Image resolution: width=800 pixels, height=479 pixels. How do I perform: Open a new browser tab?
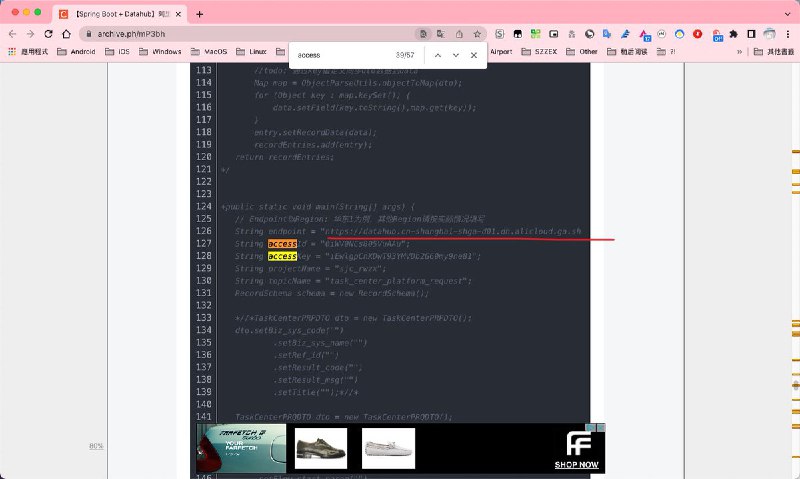[199, 14]
